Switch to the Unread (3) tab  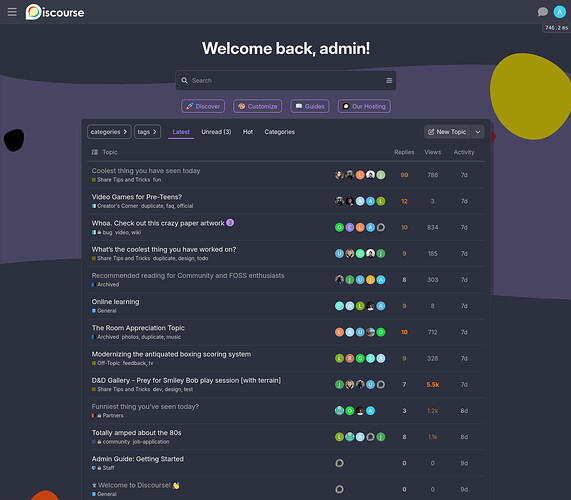(216, 132)
